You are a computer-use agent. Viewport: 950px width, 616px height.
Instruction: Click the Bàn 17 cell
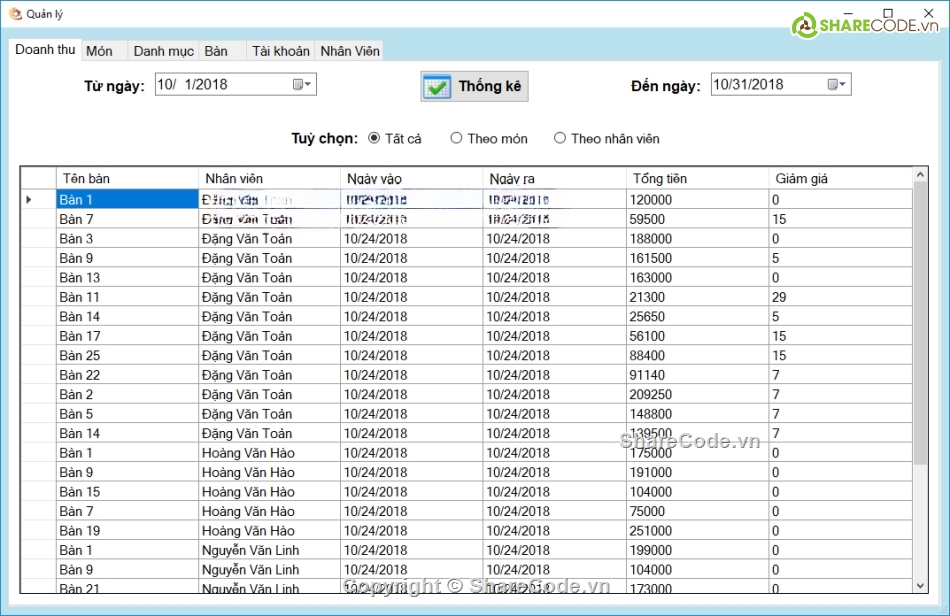click(x=127, y=336)
